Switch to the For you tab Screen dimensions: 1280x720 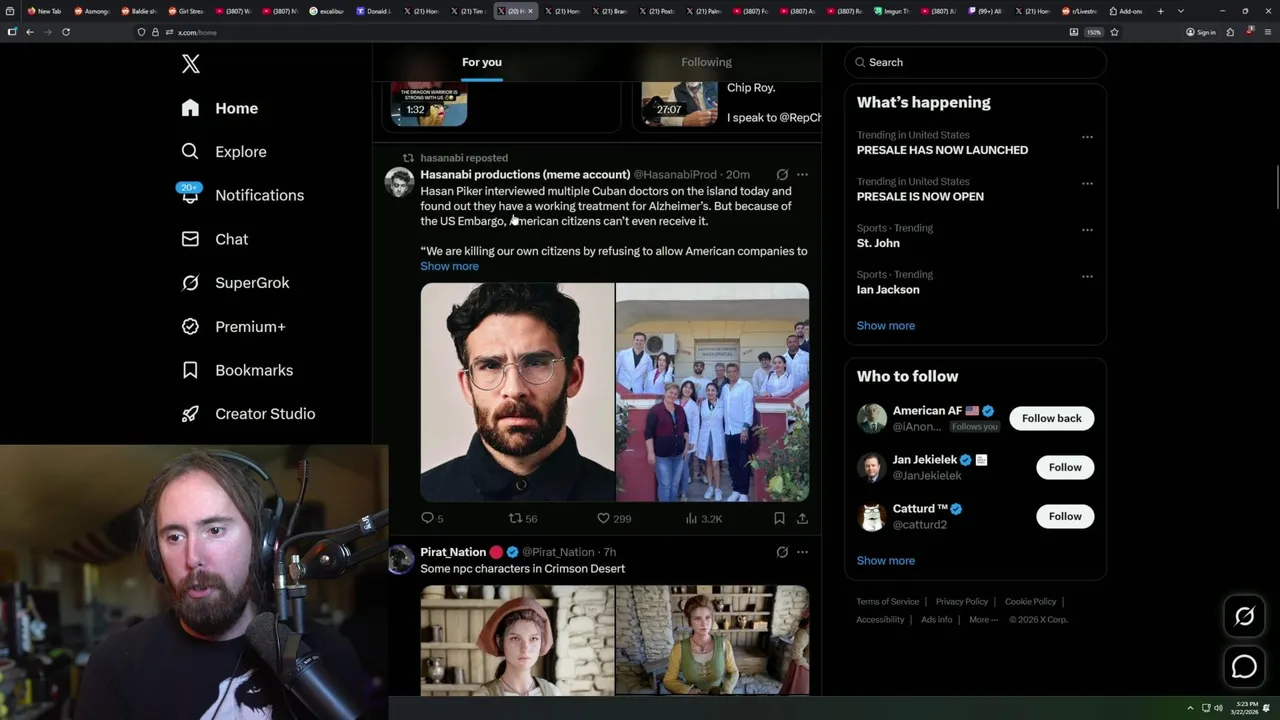pos(482,62)
